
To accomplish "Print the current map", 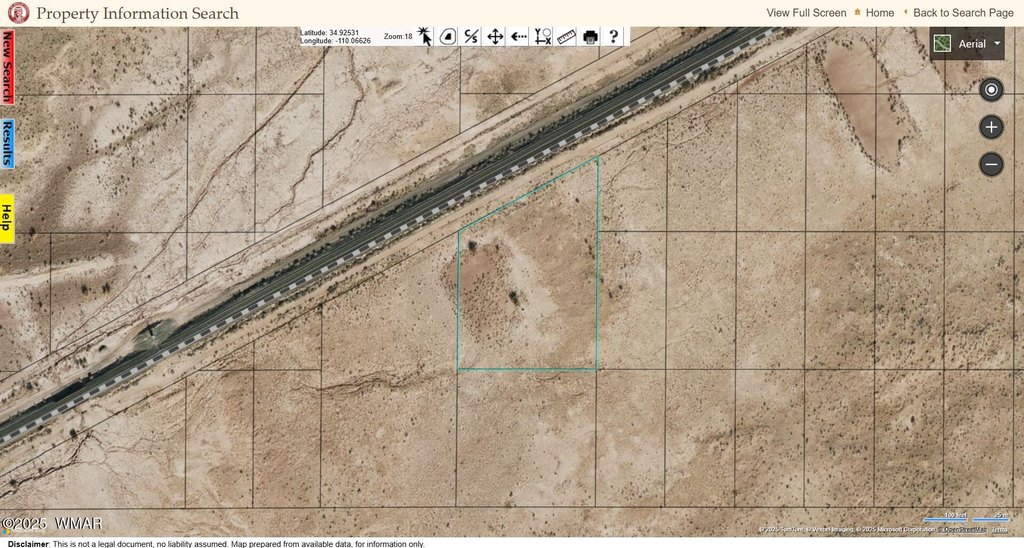I will 590,37.
